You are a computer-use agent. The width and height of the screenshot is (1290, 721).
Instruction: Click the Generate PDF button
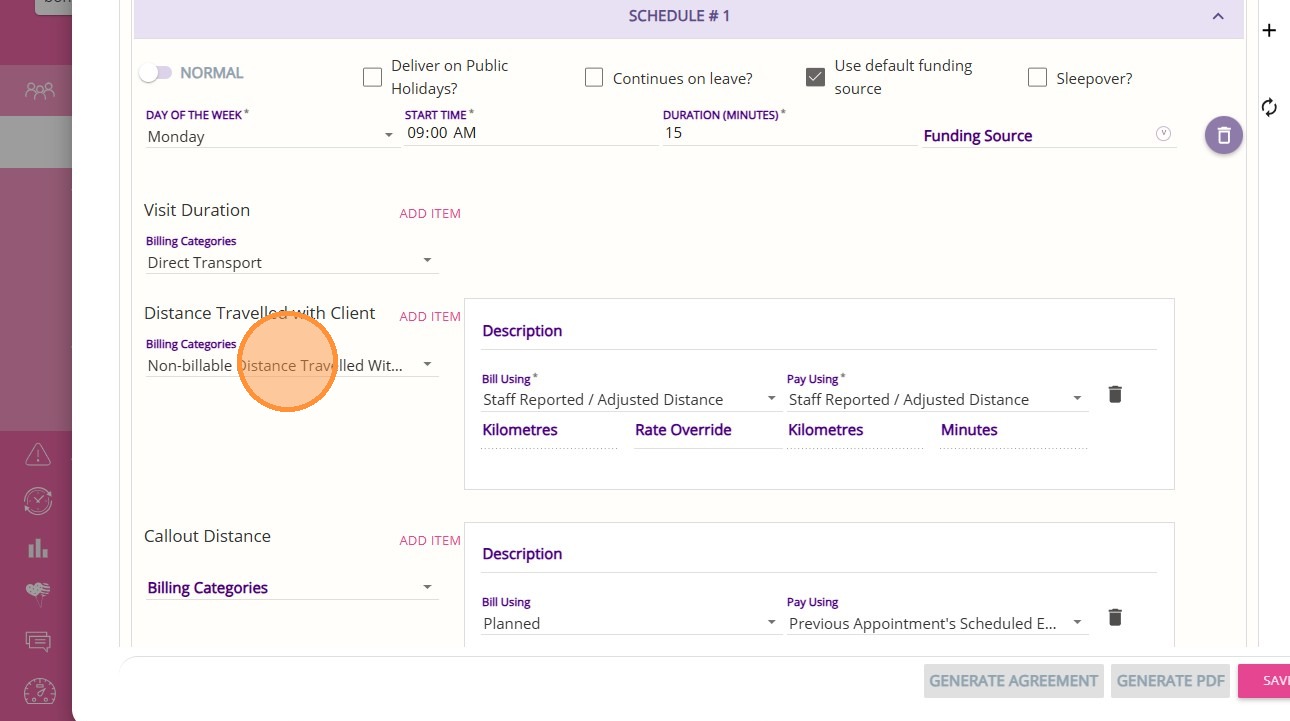tap(1170, 680)
